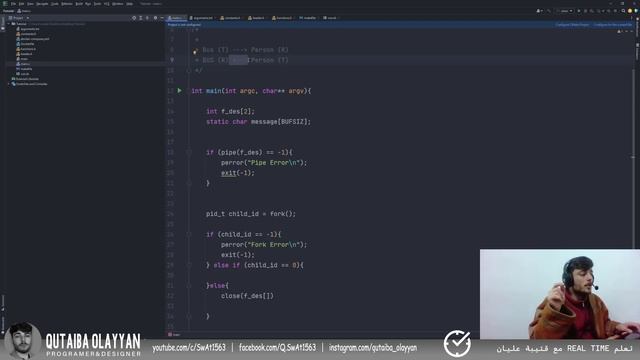640x360 pixels.
Task: Open the File menu
Action: 13,4
